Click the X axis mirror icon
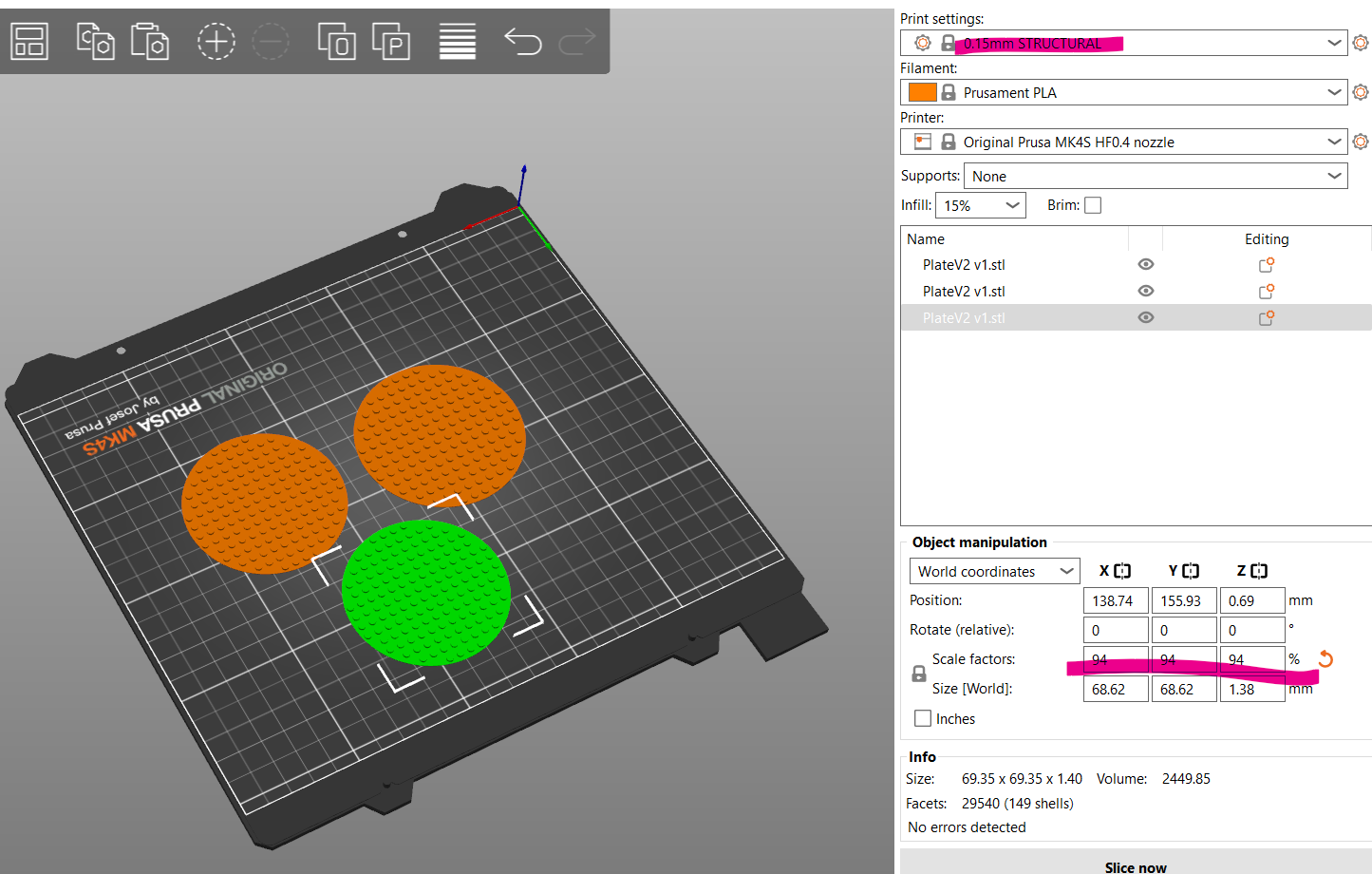This screenshot has width=1372, height=874. [1122, 571]
